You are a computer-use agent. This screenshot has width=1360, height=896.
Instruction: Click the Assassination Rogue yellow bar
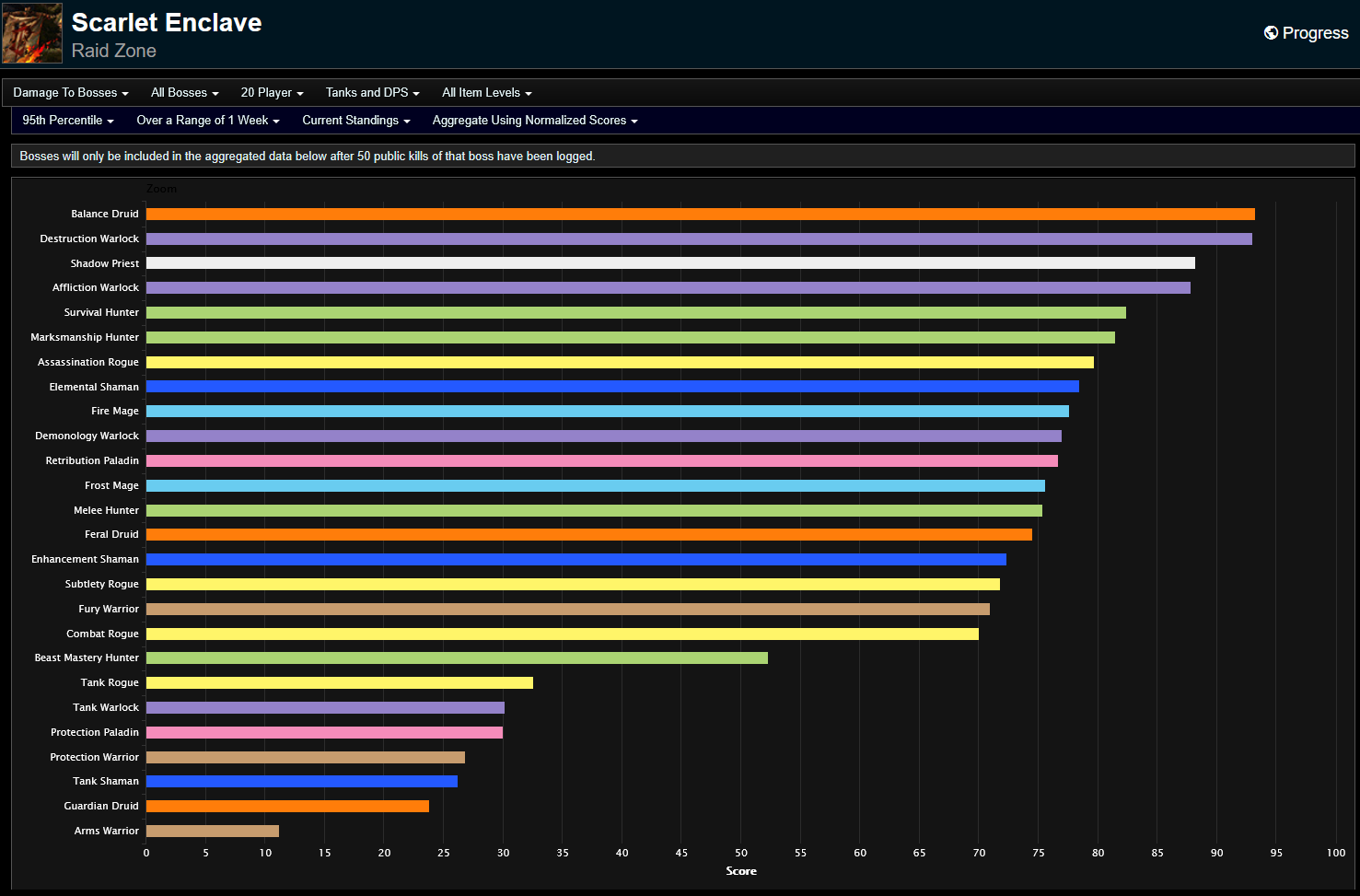click(620, 362)
